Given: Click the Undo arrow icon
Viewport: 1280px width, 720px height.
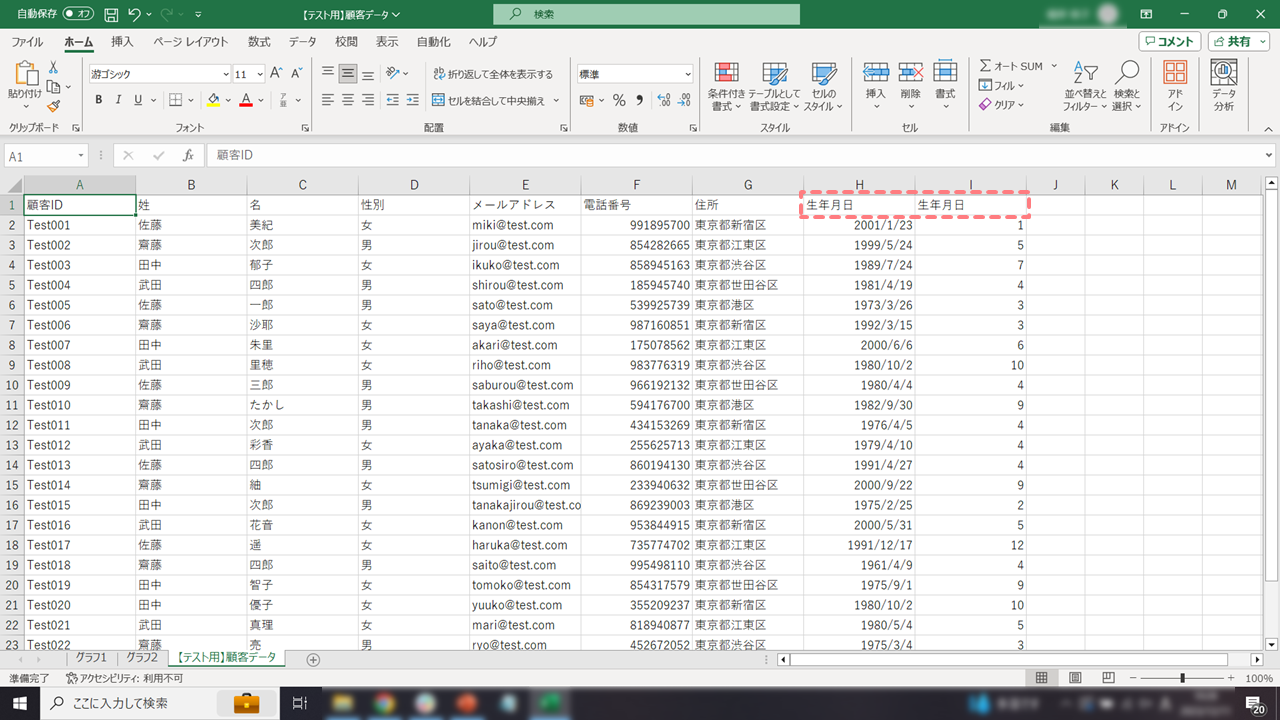Looking at the screenshot, I should [135, 15].
